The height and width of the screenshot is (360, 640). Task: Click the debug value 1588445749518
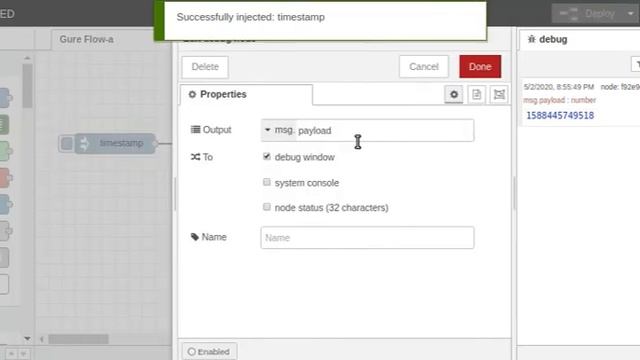(560, 116)
